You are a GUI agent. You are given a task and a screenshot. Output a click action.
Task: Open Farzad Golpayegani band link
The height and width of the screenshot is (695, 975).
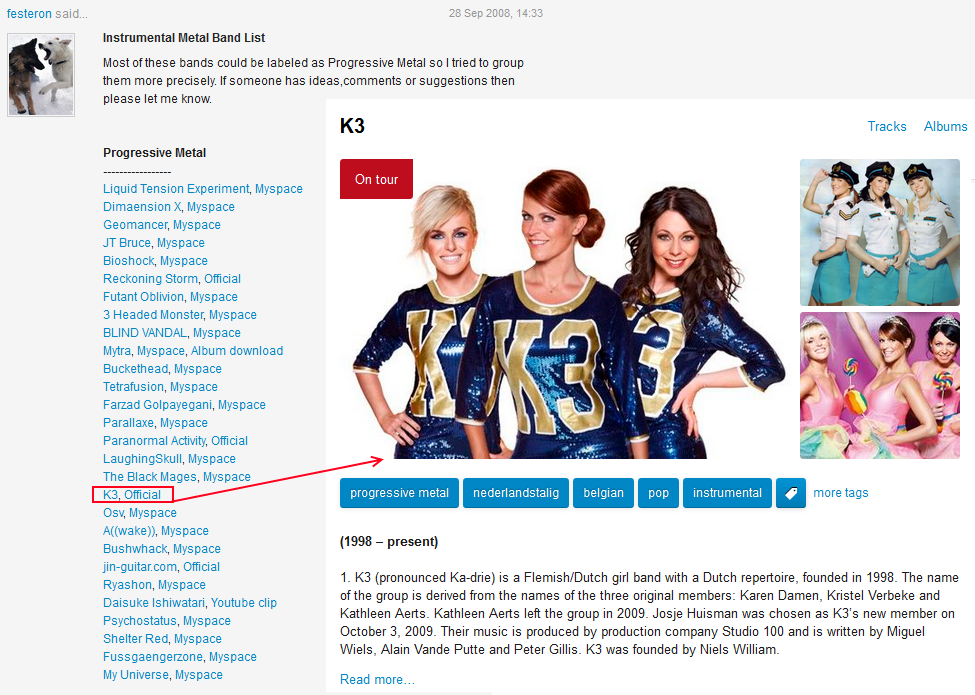[x=158, y=405]
